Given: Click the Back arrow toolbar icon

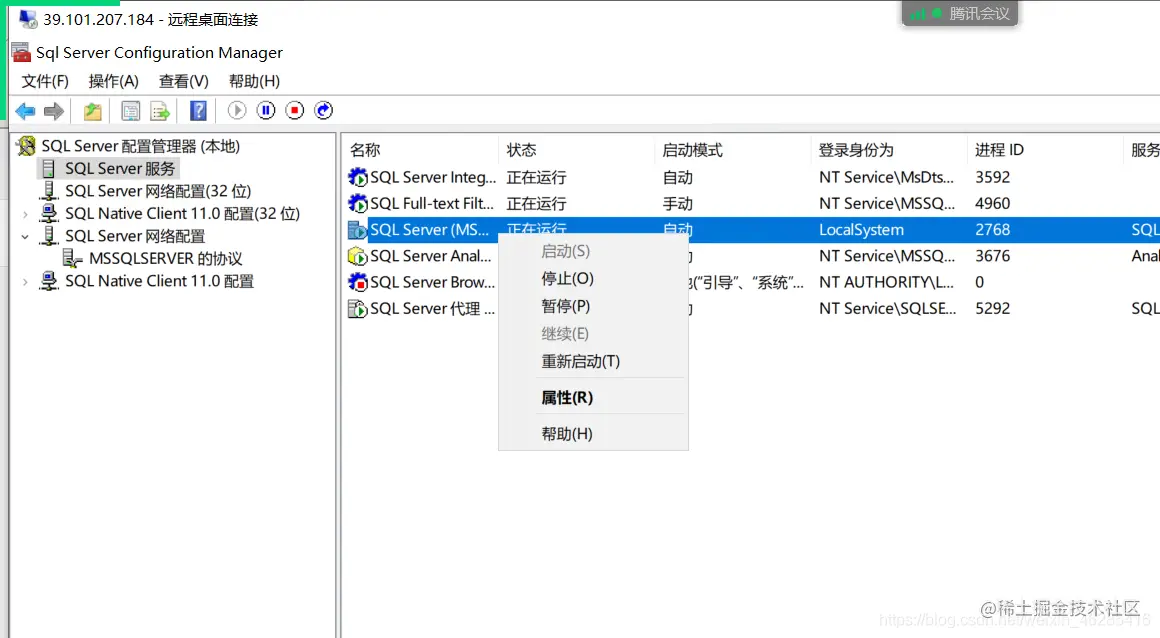Looking at the screenshot, I should coord(25,111).
